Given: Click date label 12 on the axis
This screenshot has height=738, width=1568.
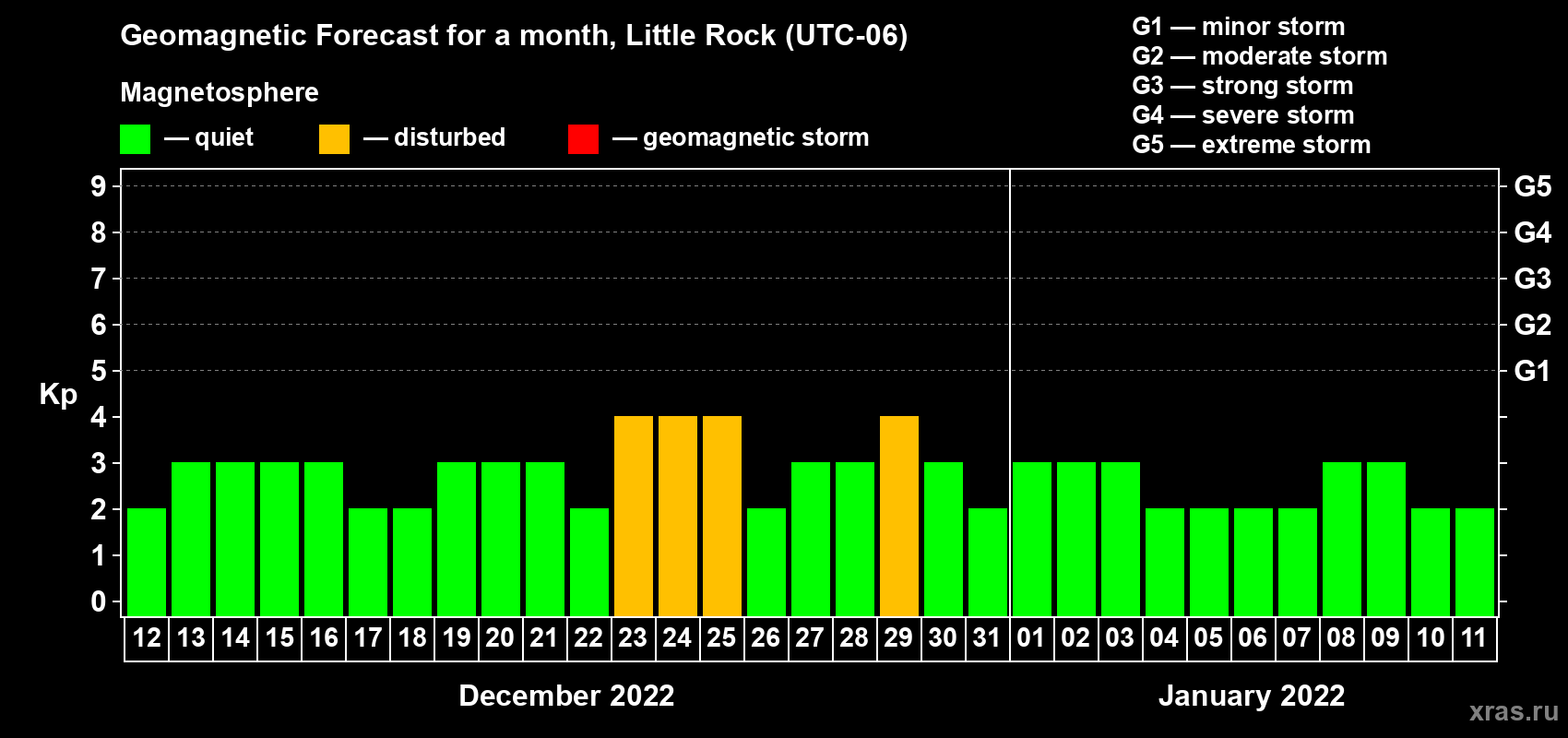Looking at the screenshot, I should pos(147,638).
